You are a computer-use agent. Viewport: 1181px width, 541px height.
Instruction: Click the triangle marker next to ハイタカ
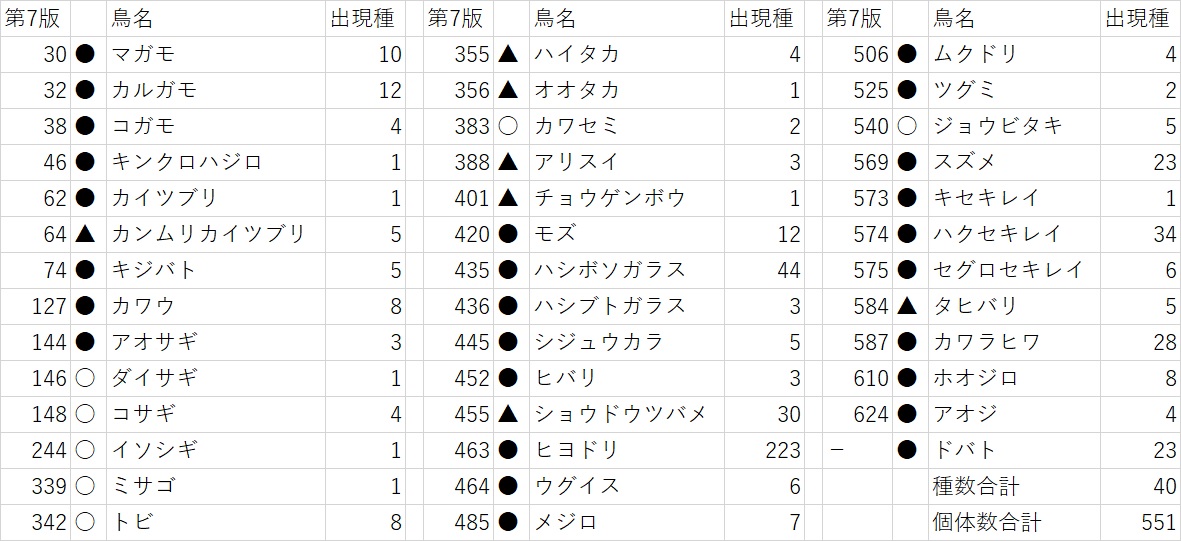(x=508, y=54)
